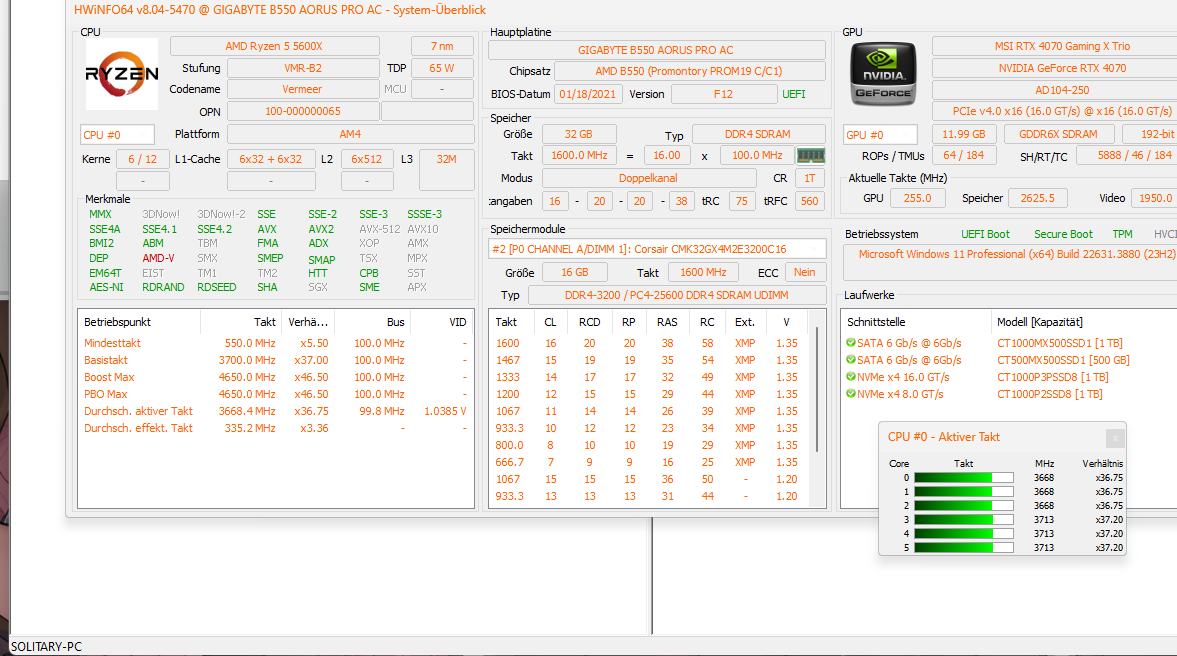Click the TPM label

point(1122,234)
